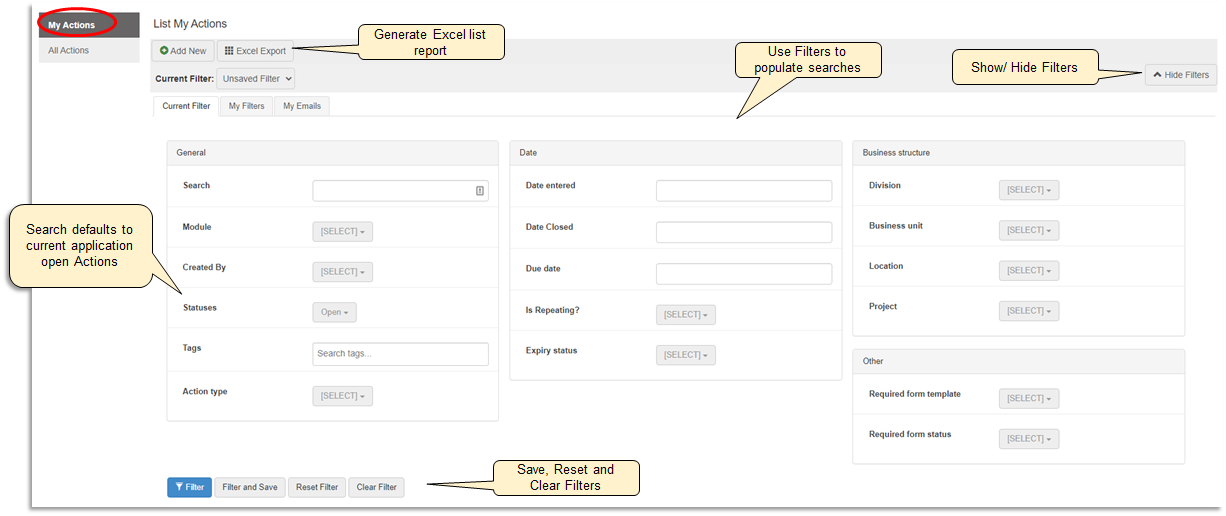The image size is (1226, 516).
Task: Focus the General Search text box
Action: point(392,191)
